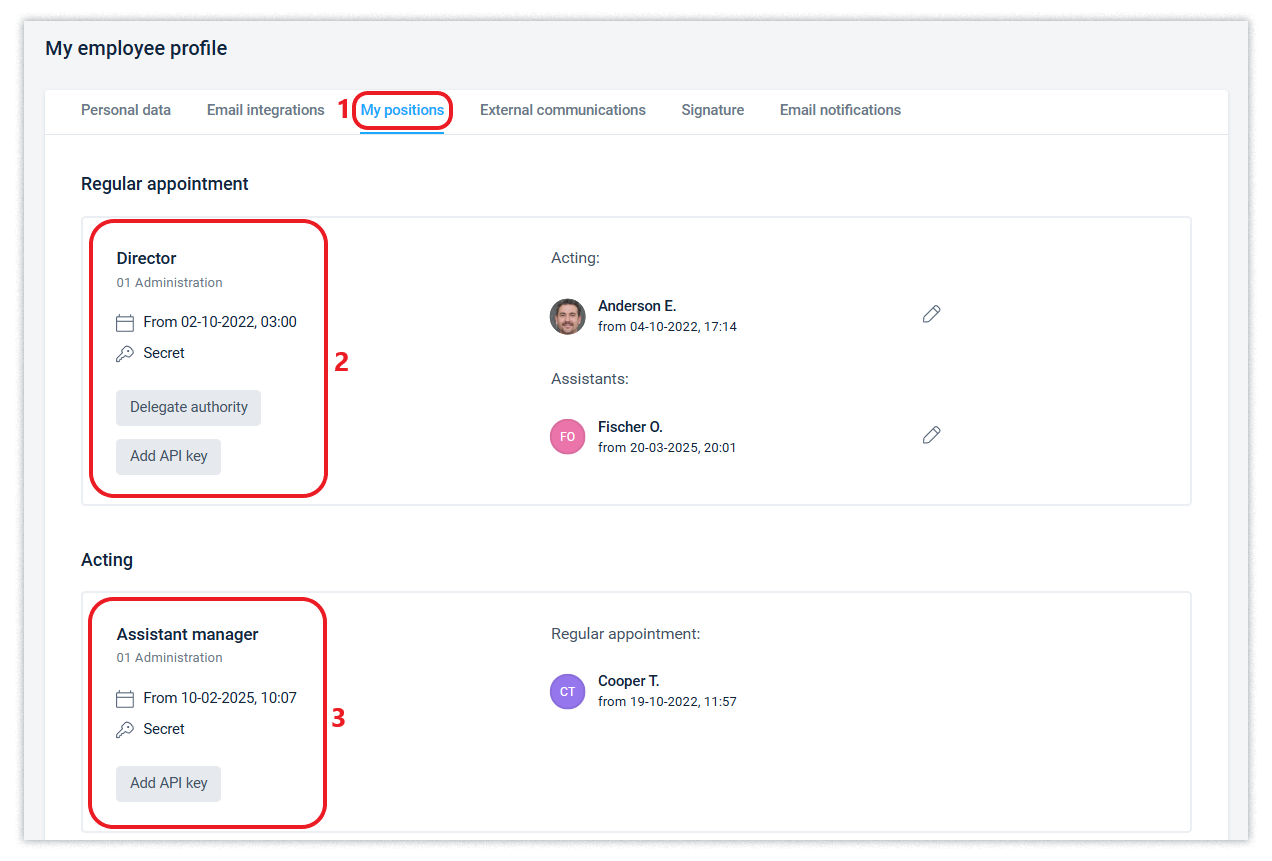Click calendar icon in Assistant manager card

pos(125,699)
